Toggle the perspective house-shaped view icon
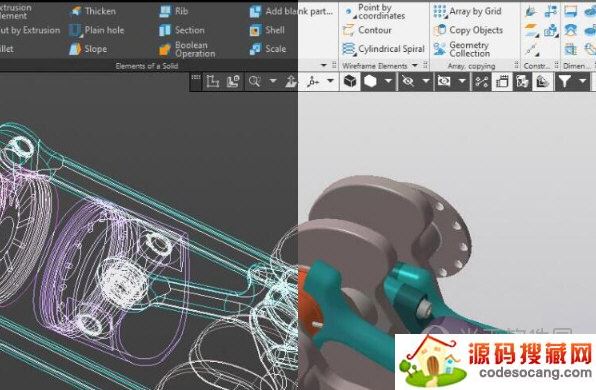The image size is (596, 390). click(x=542, y=81)
